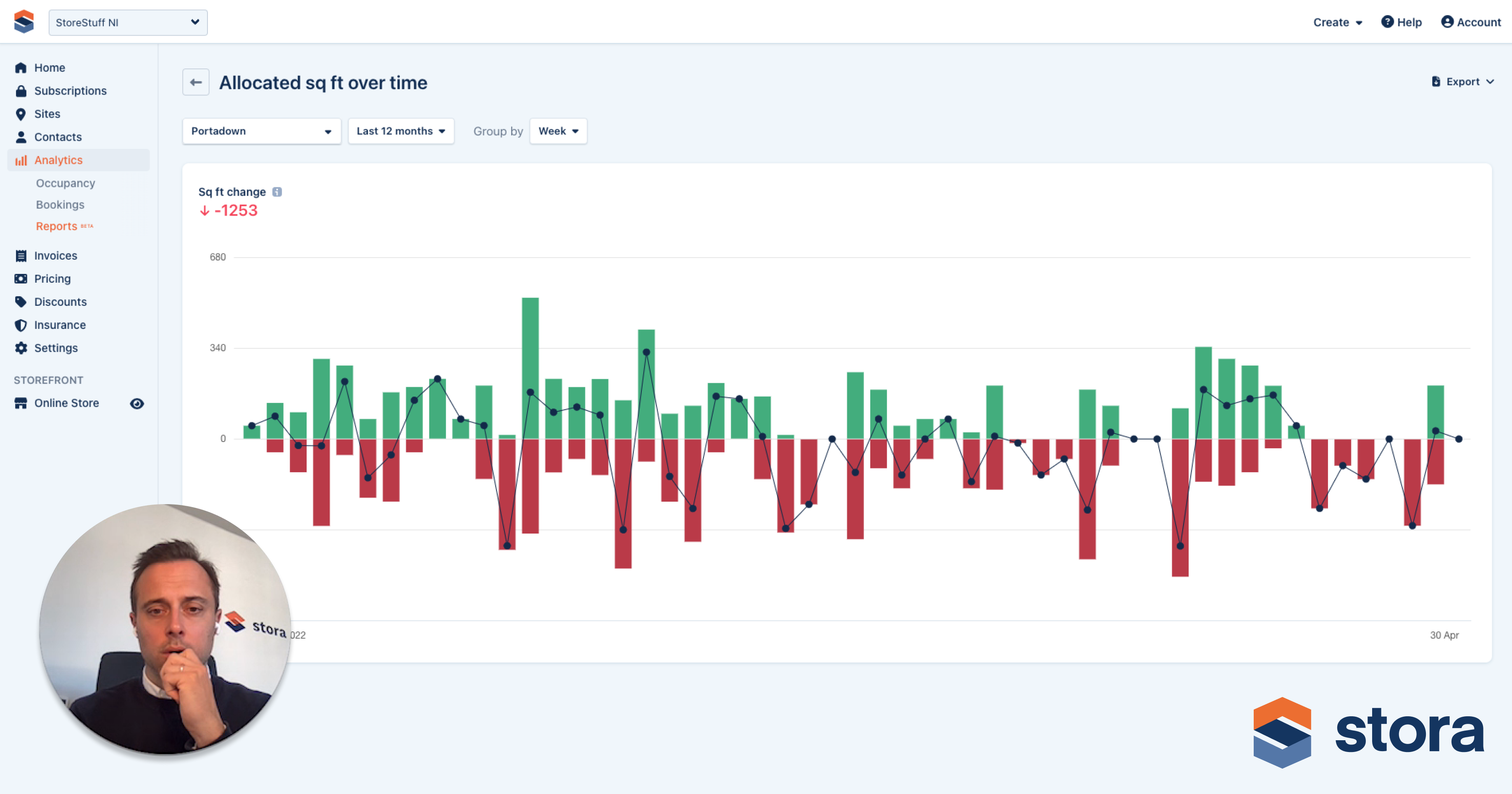The height and width of the screenshot is (794, 1512).
Task: Open the Account menu icon
Action: tap(1447, 22)
